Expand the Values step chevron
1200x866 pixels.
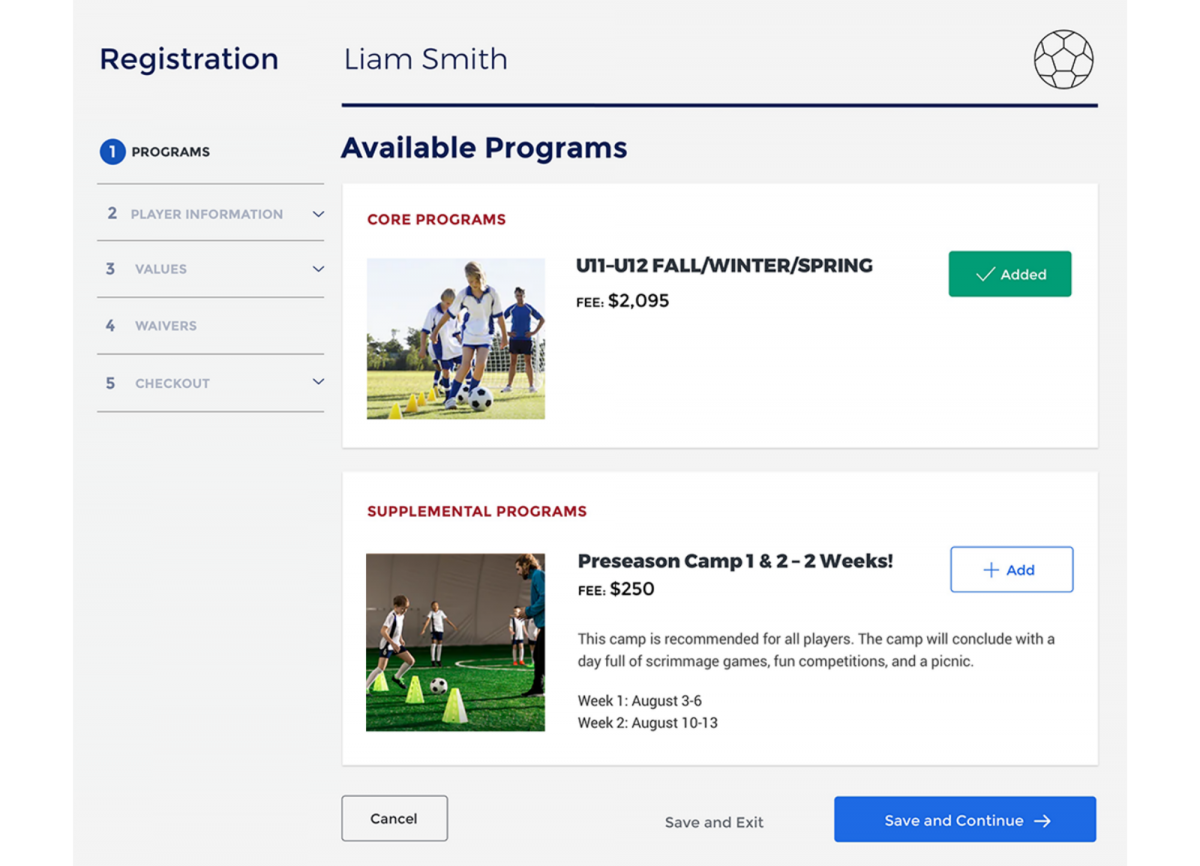coord(318,269)
